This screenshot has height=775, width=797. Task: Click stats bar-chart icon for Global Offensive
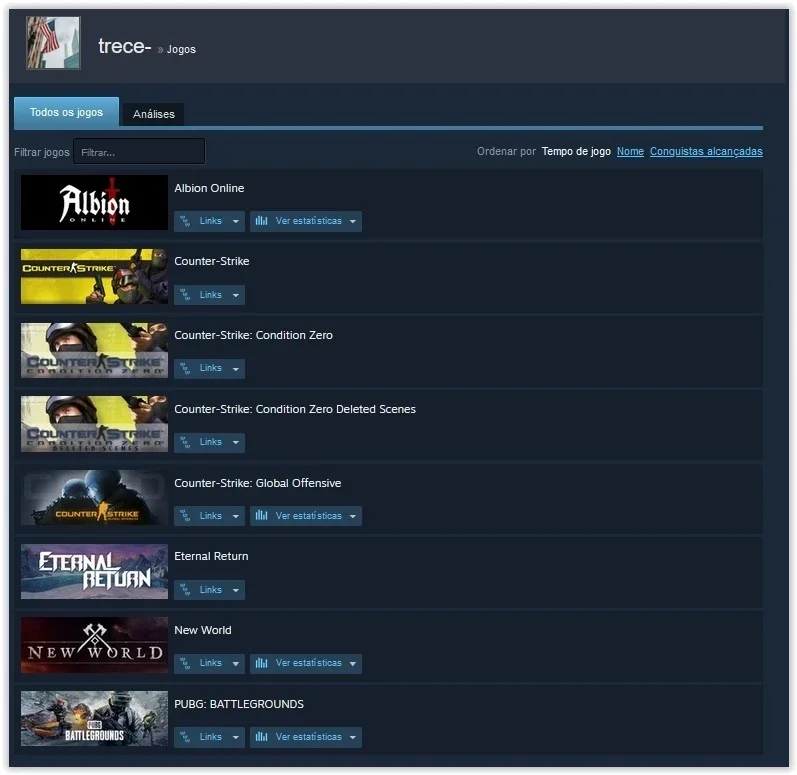[261, 516]
